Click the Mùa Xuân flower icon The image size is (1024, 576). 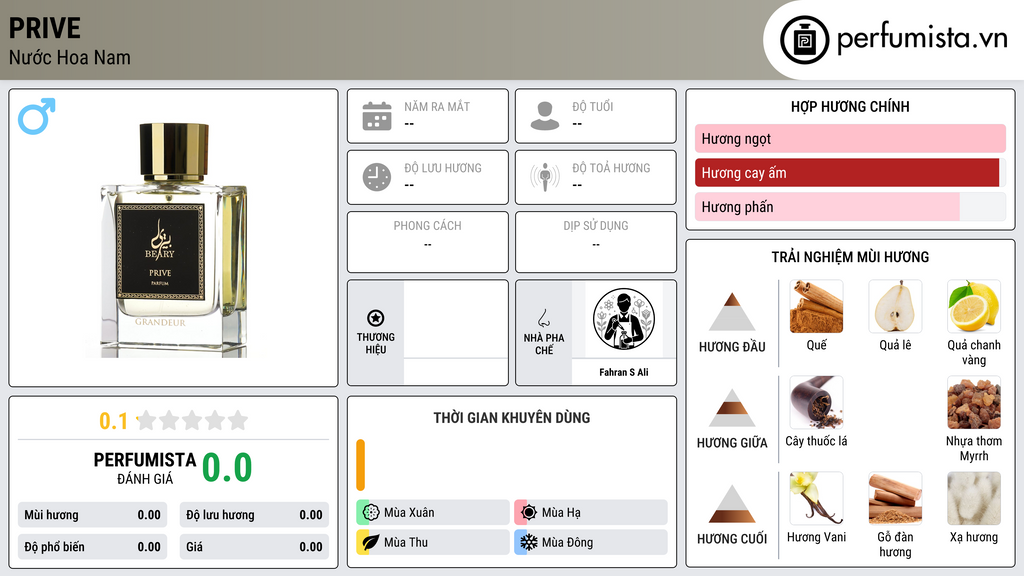click(371, 513)
